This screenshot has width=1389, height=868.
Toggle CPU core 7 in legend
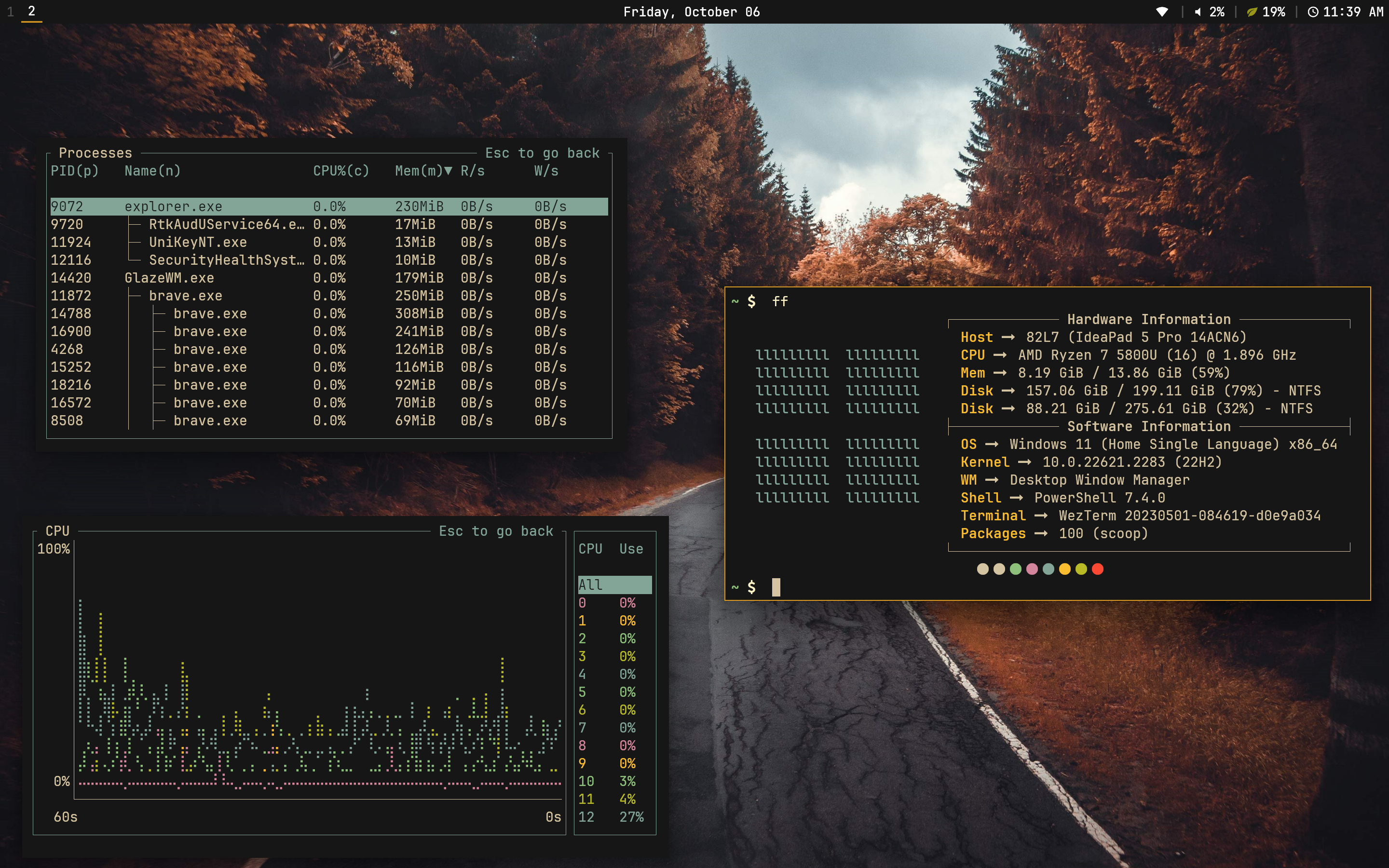coord(615,727)
